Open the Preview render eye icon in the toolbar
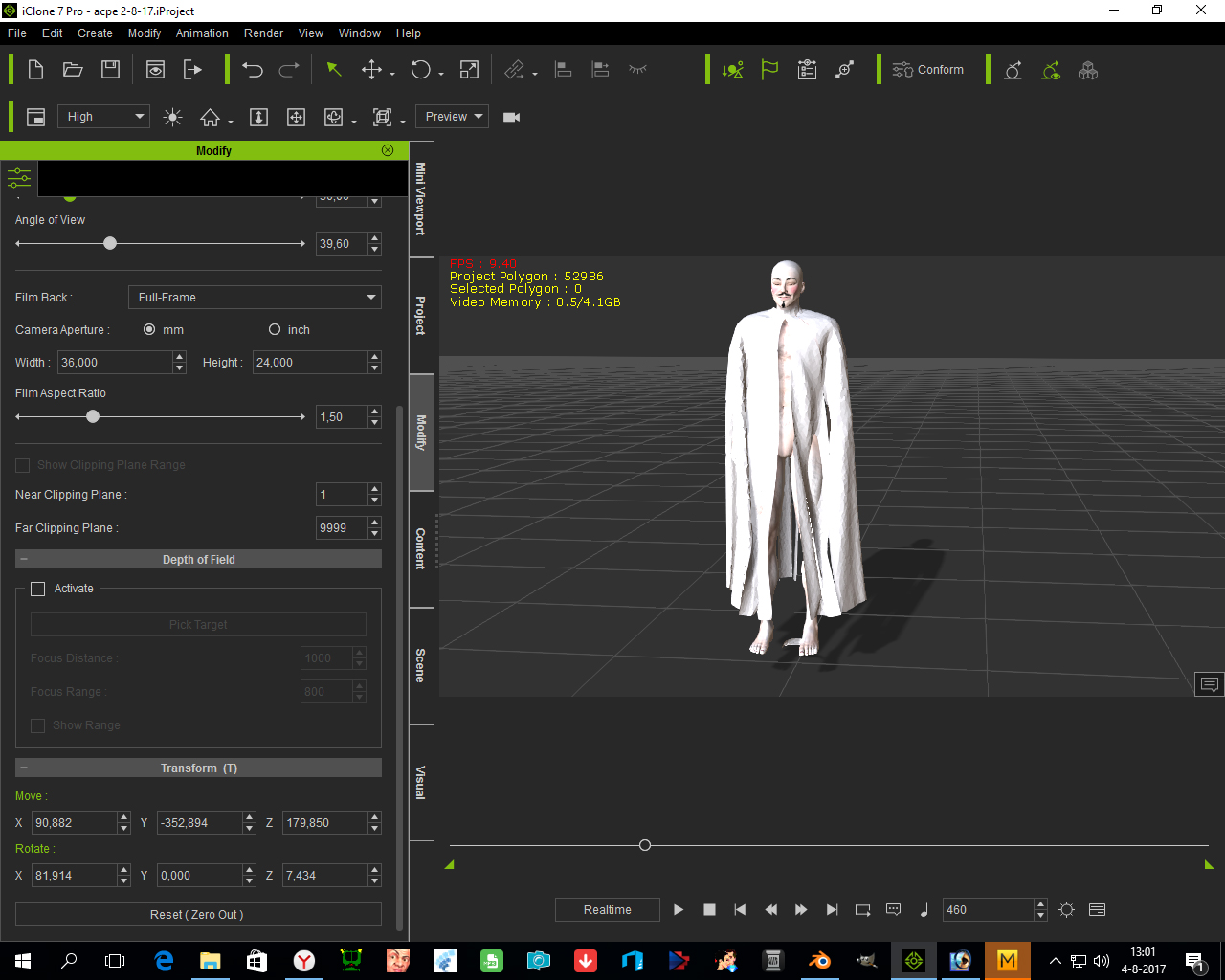This screenshot has width=1225, height=980. [155, 70]
